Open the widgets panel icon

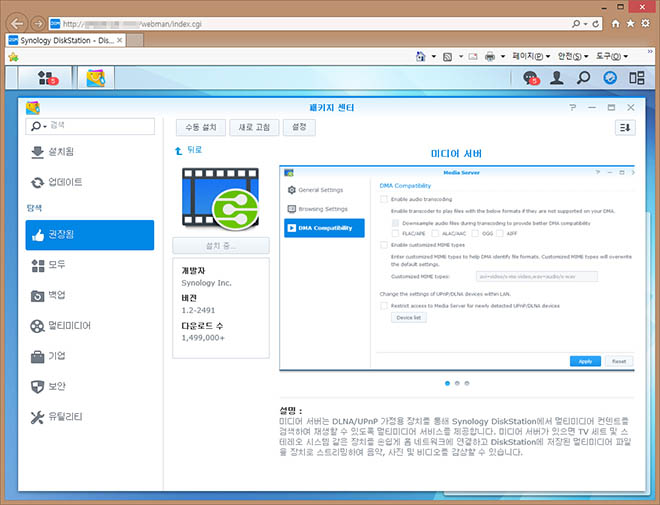tap(636, 78)
